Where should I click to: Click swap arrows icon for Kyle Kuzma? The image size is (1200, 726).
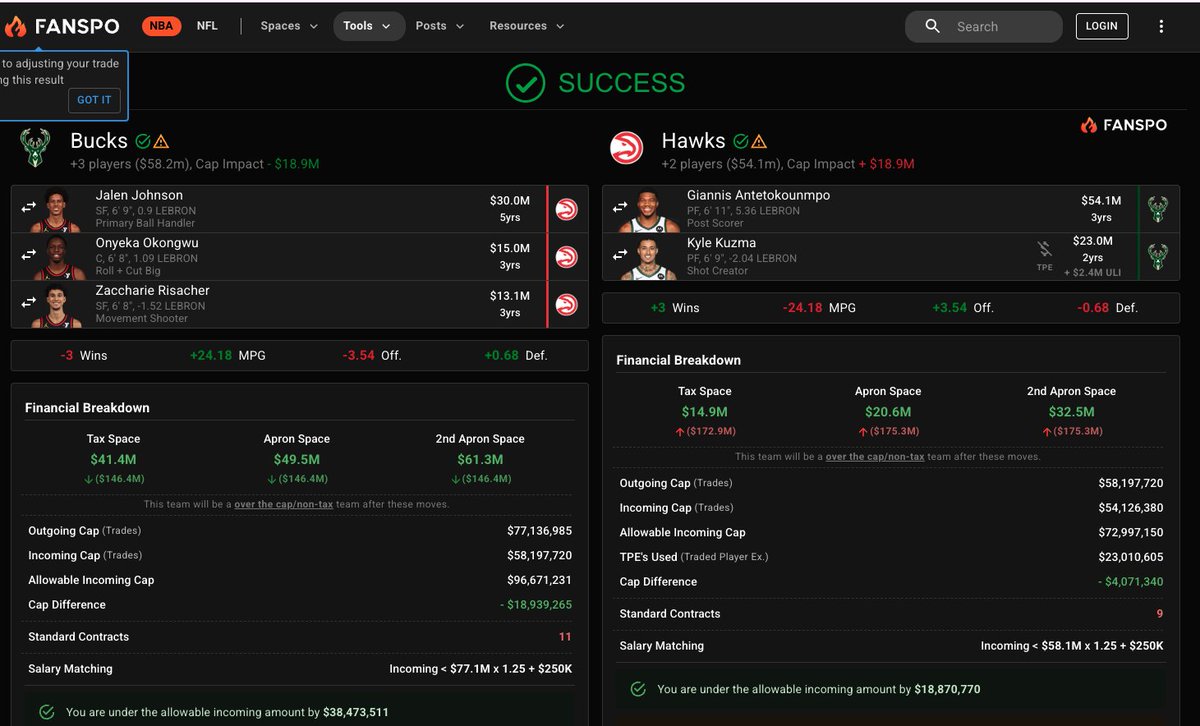coord(620,255)
